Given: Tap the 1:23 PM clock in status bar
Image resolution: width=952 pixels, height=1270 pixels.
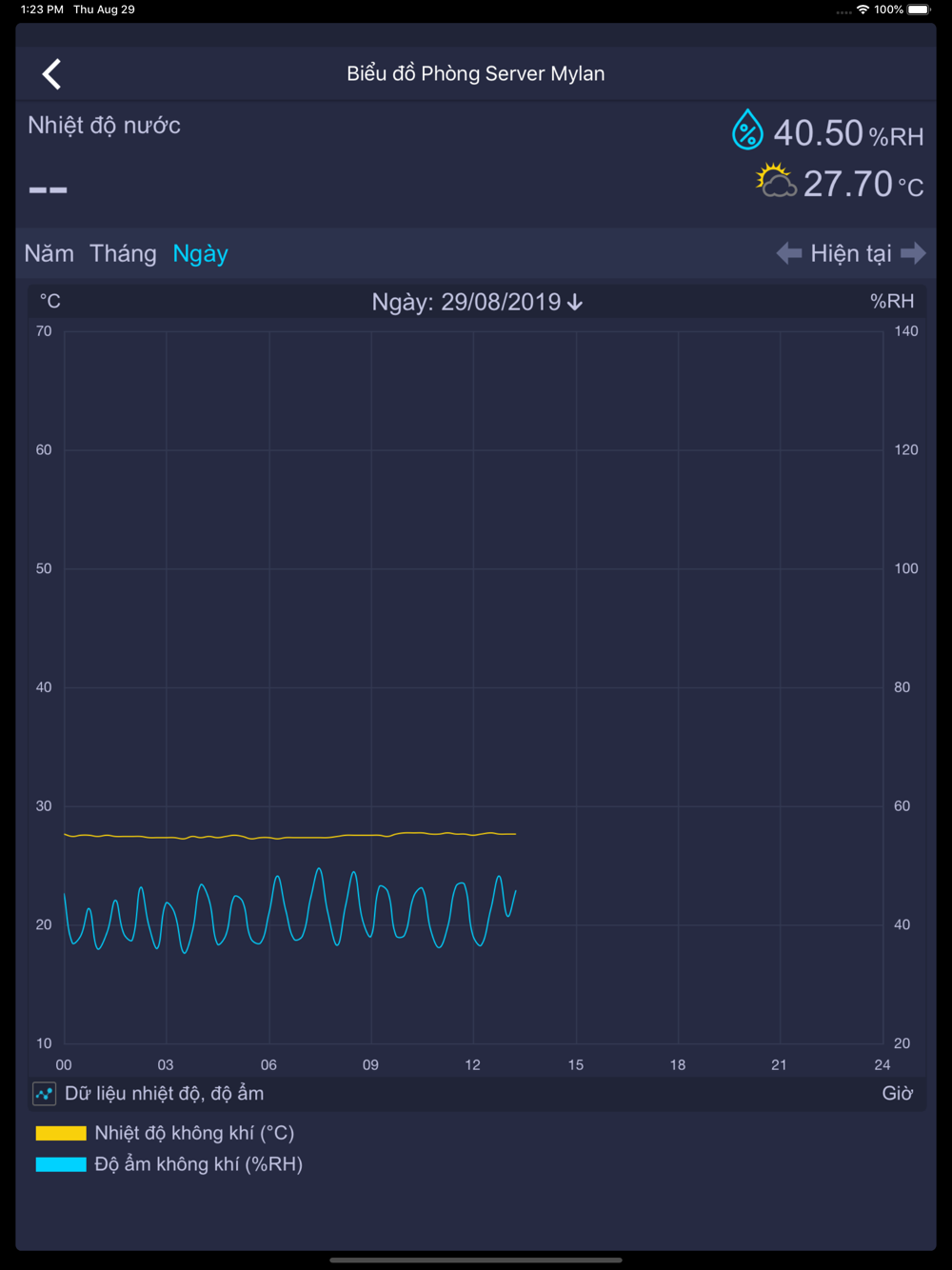Looking at the screenshot, I should coord(42,10).
